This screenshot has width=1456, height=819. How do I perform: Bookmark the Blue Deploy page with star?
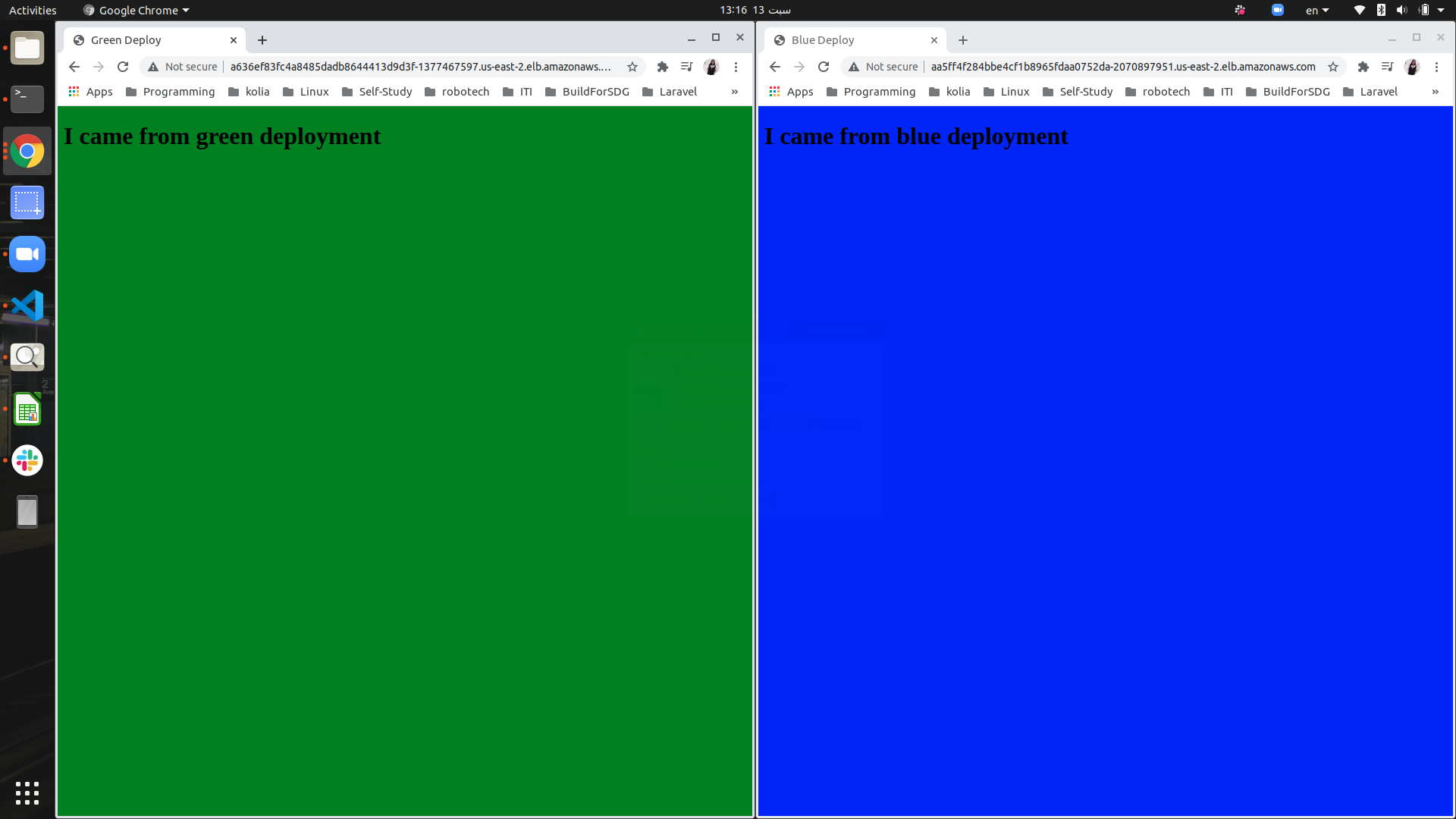(x=1333, y=67)
